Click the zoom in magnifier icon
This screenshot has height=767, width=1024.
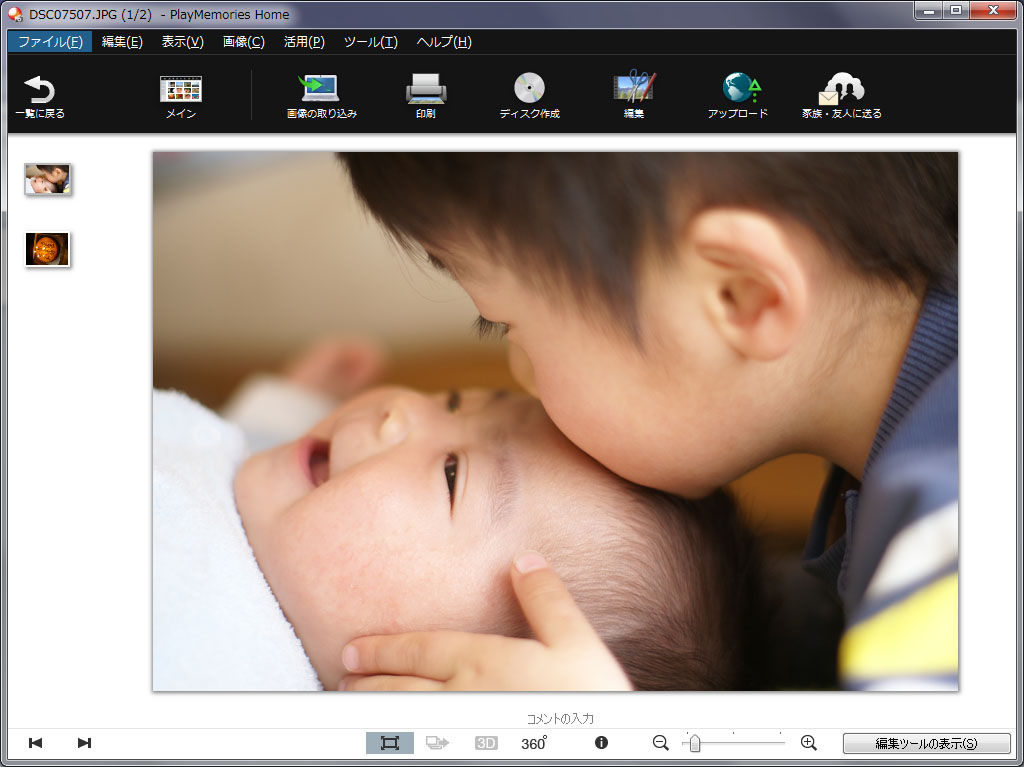click(809, 743)
